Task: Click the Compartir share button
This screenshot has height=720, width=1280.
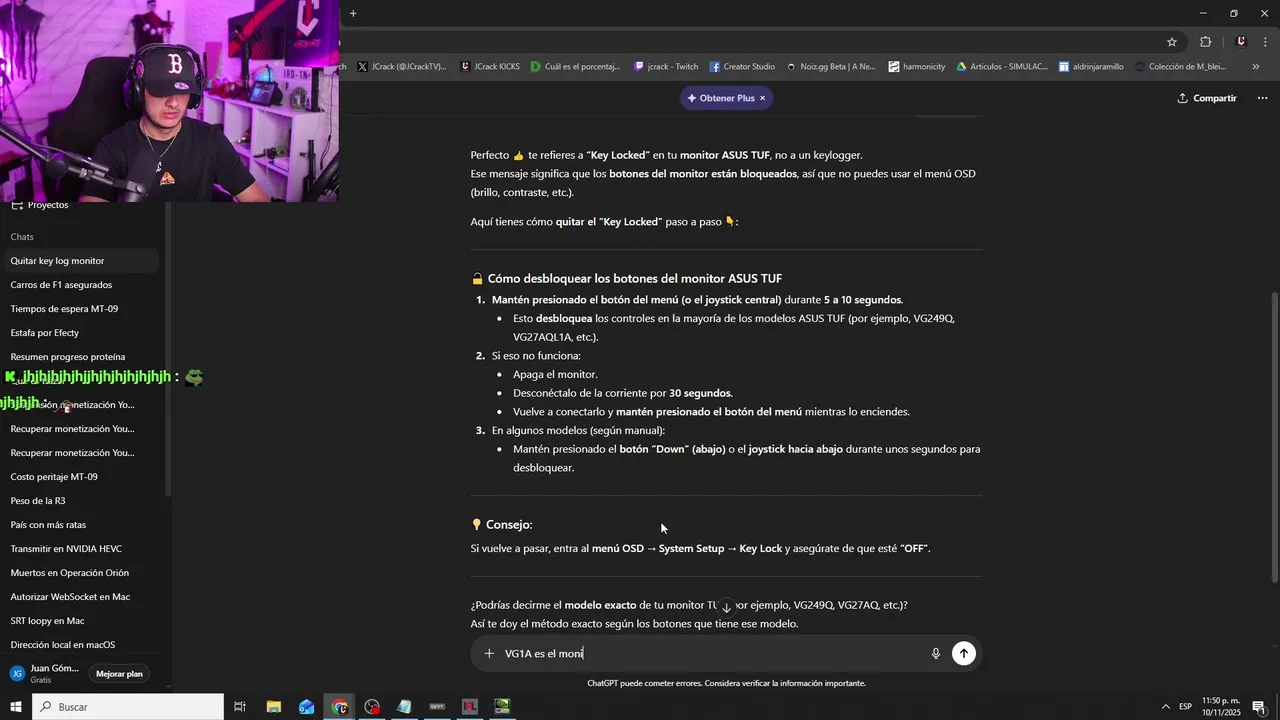Action: (x=1207, y=98)
